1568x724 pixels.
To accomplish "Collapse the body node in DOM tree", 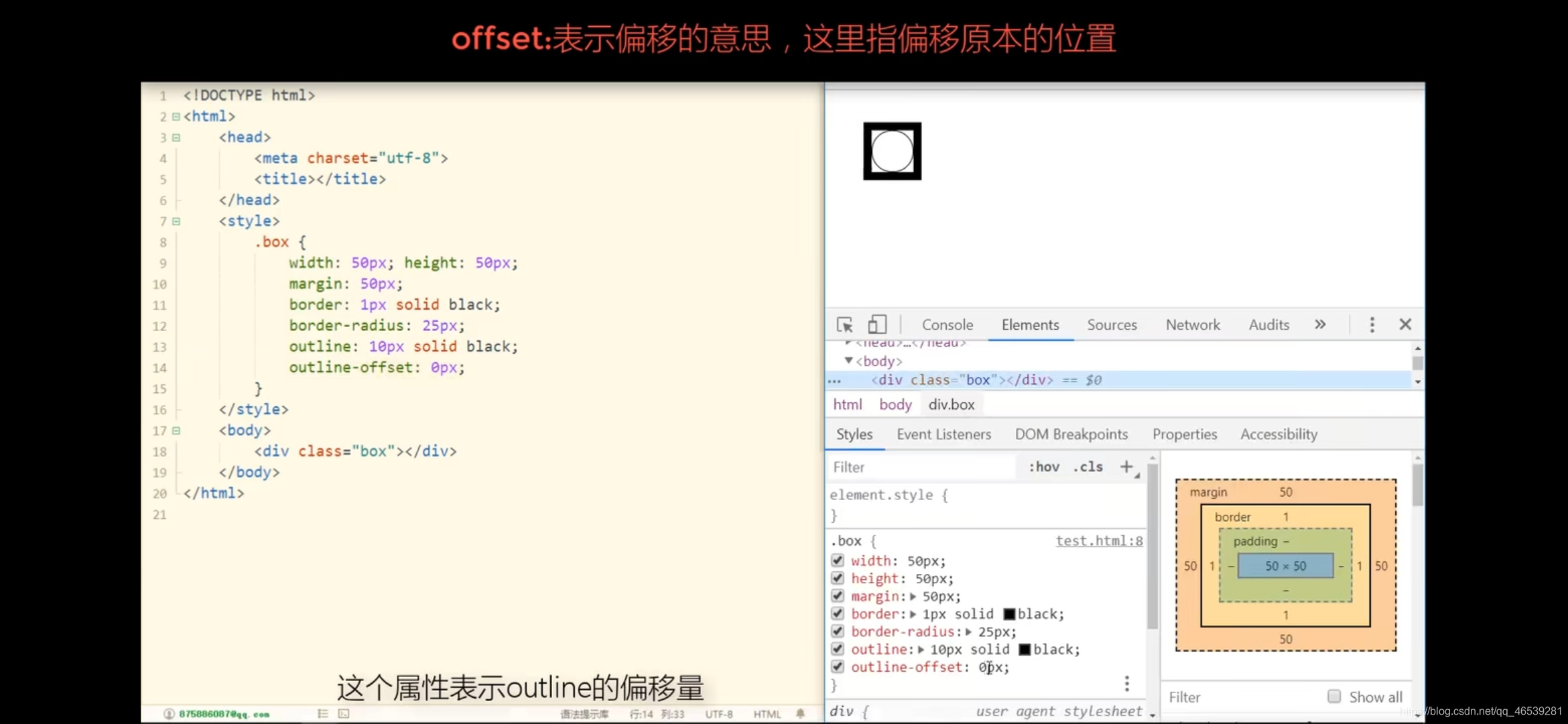I will (x=848, y=361).
